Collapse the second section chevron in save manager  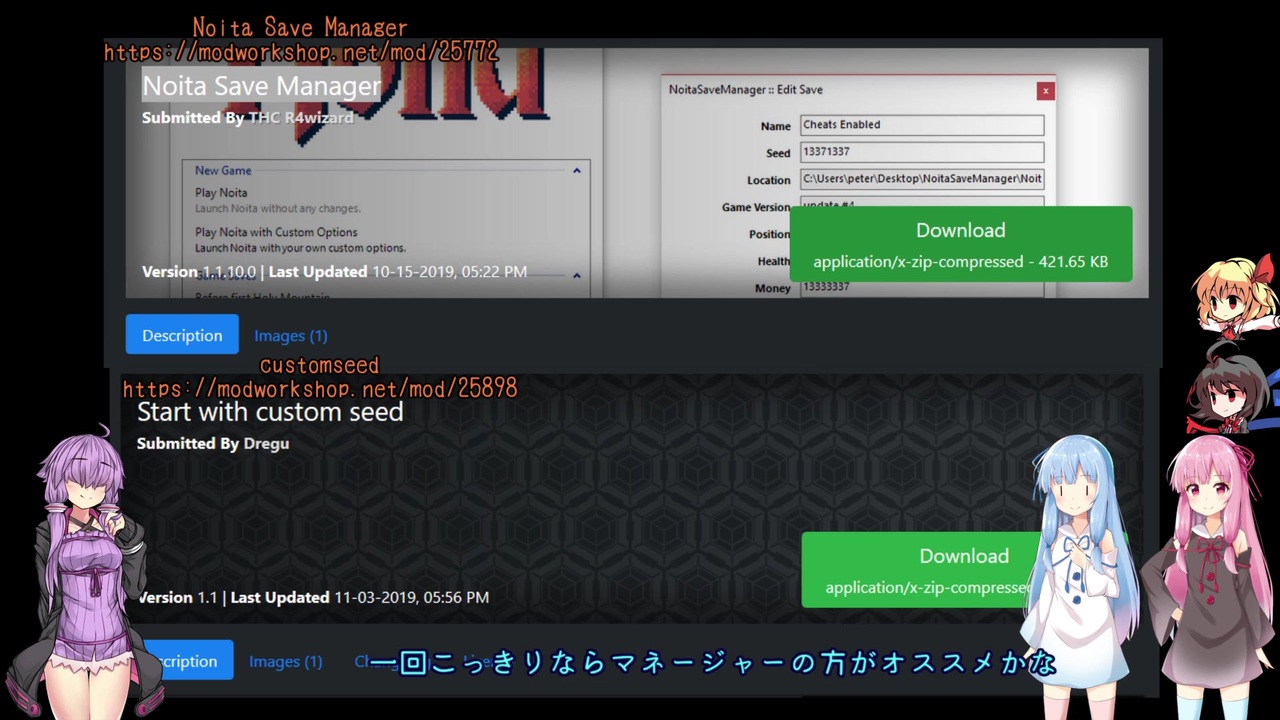pos(576,275)
